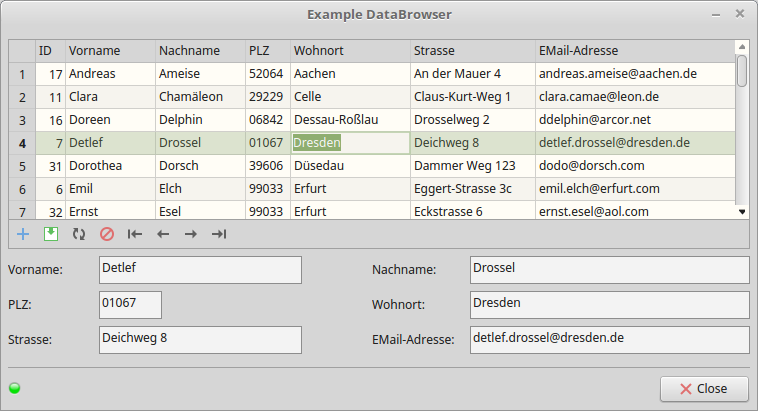Focus the PLZ input field
This screenshot has height=411, width=758.
pyautogui.click(x=130, y=305)
